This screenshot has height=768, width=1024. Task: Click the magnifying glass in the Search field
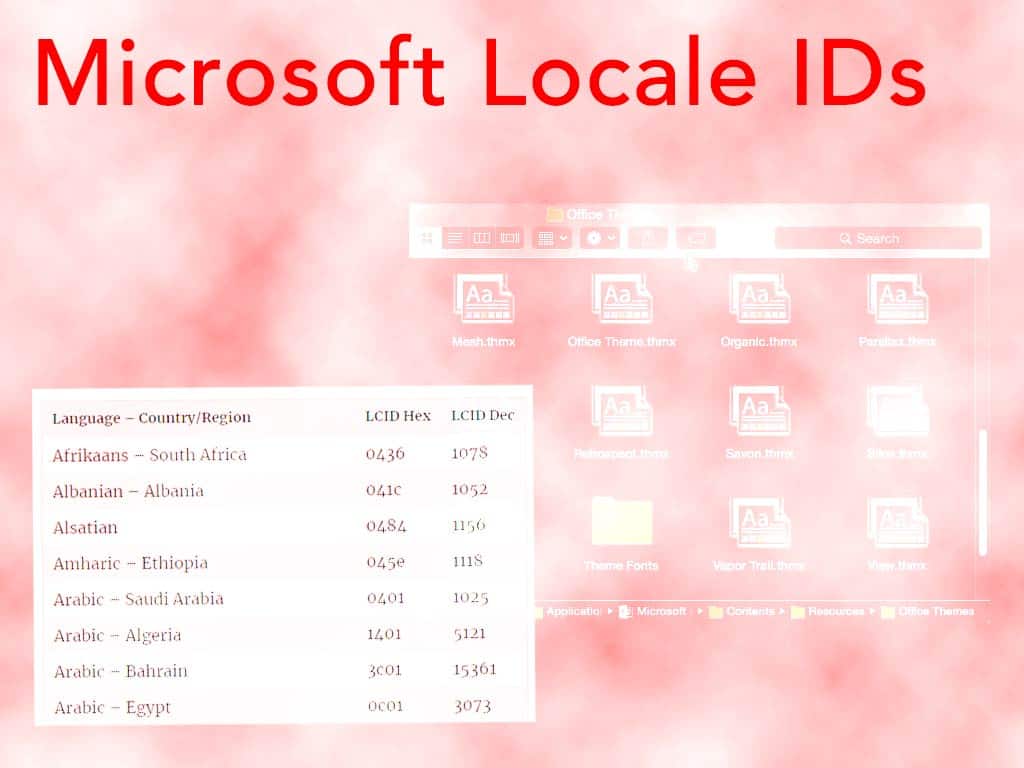pyautogui.click(x=846, y=239)
